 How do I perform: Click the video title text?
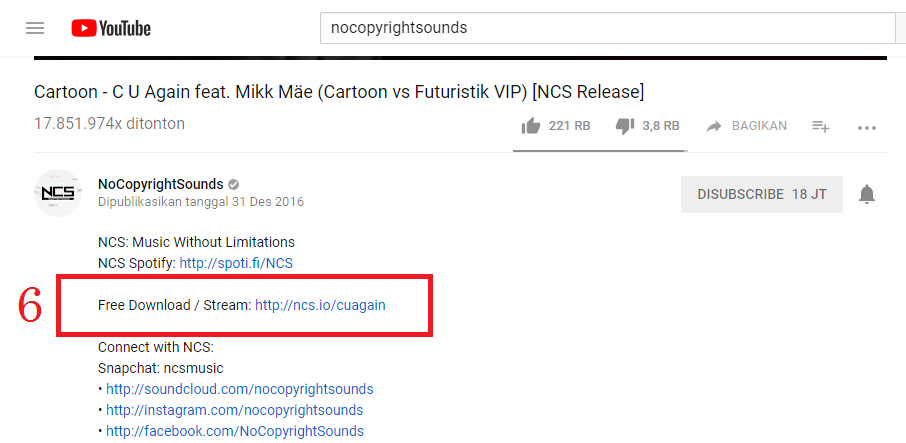click(339, 92)
